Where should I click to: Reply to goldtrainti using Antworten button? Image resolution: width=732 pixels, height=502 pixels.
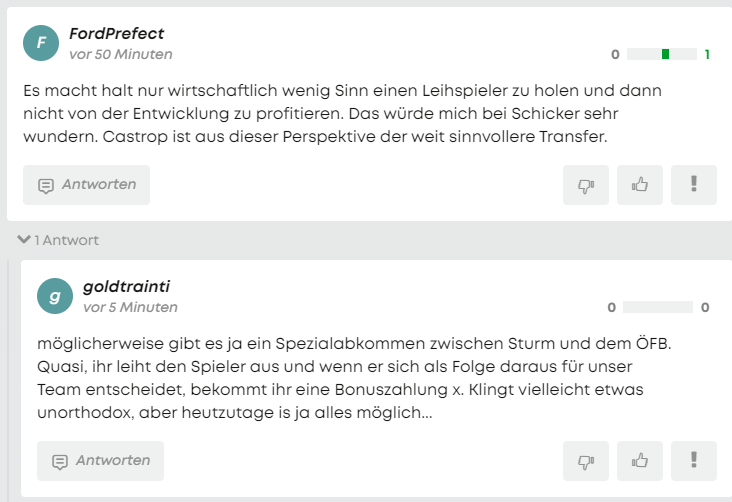pyautogui.click(x=100, y=461)
